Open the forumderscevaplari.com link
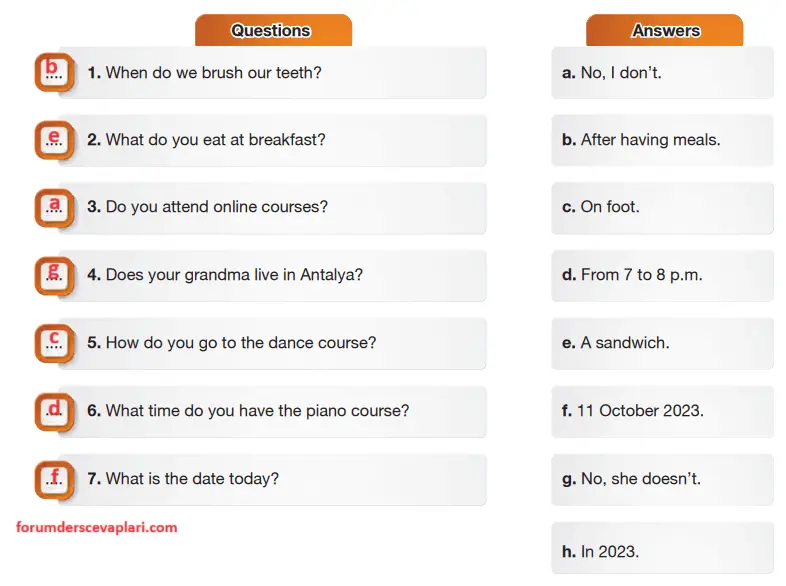 coord(96,527)
